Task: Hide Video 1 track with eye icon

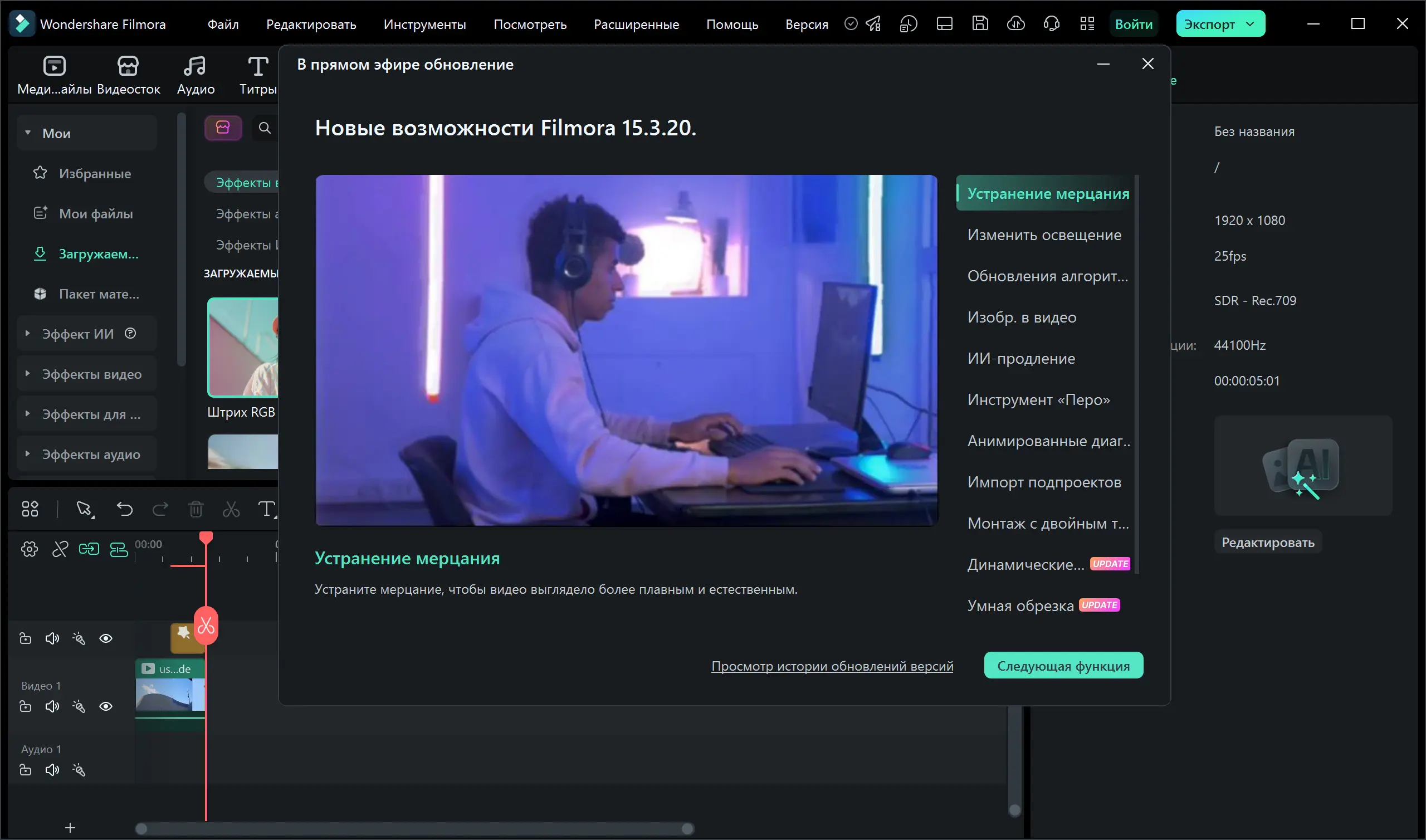Action: (106, 706)
